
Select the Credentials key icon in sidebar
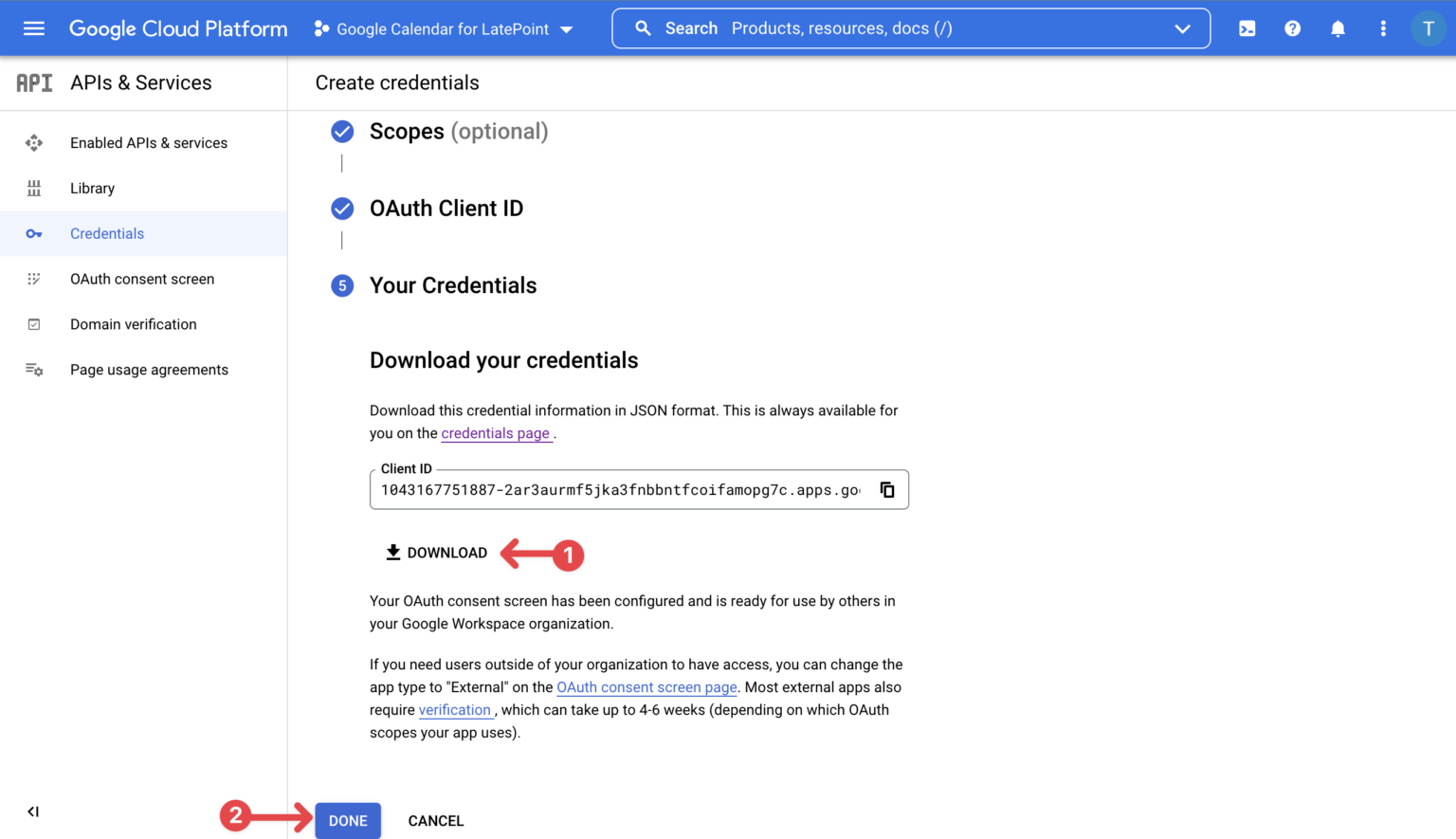pos(34,233)
